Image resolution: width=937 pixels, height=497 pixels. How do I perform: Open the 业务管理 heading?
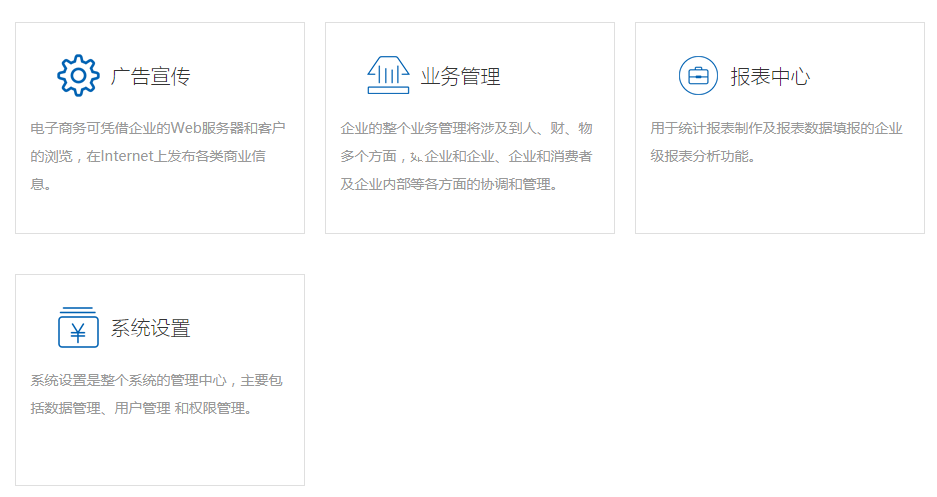(460, 77)
